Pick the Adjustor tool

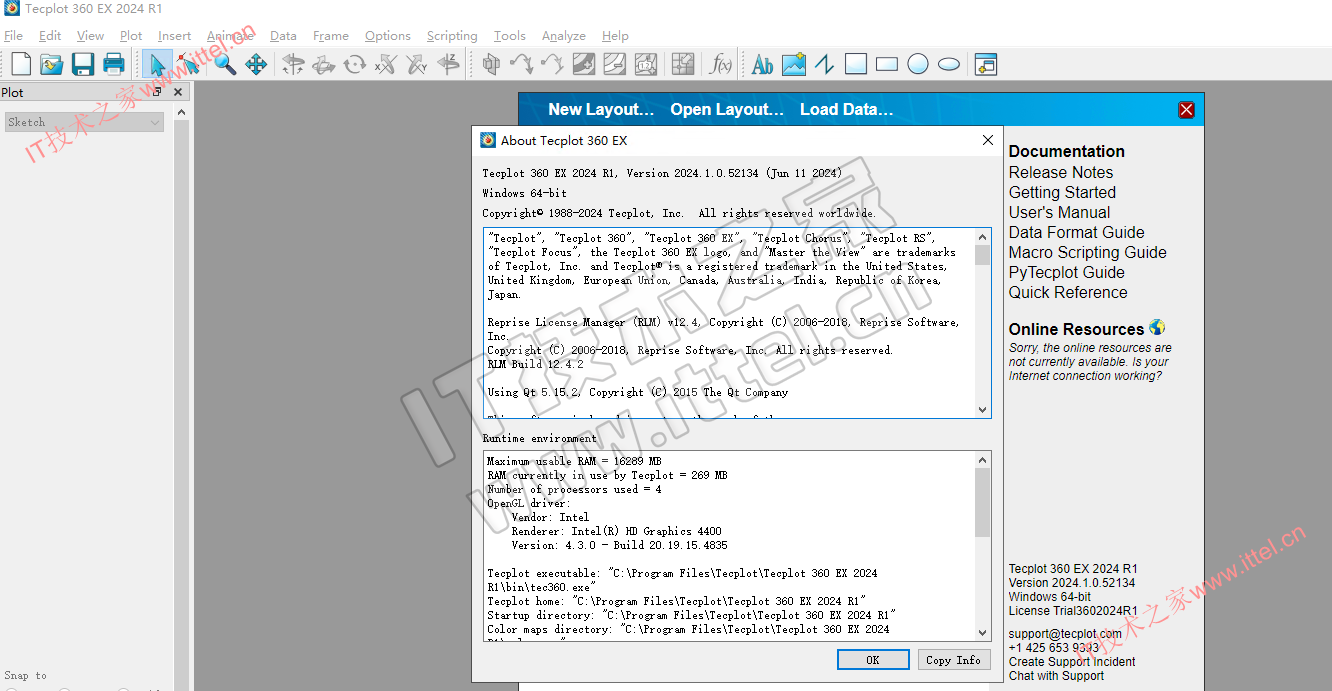pyautogui.click(x=188, y=65)
